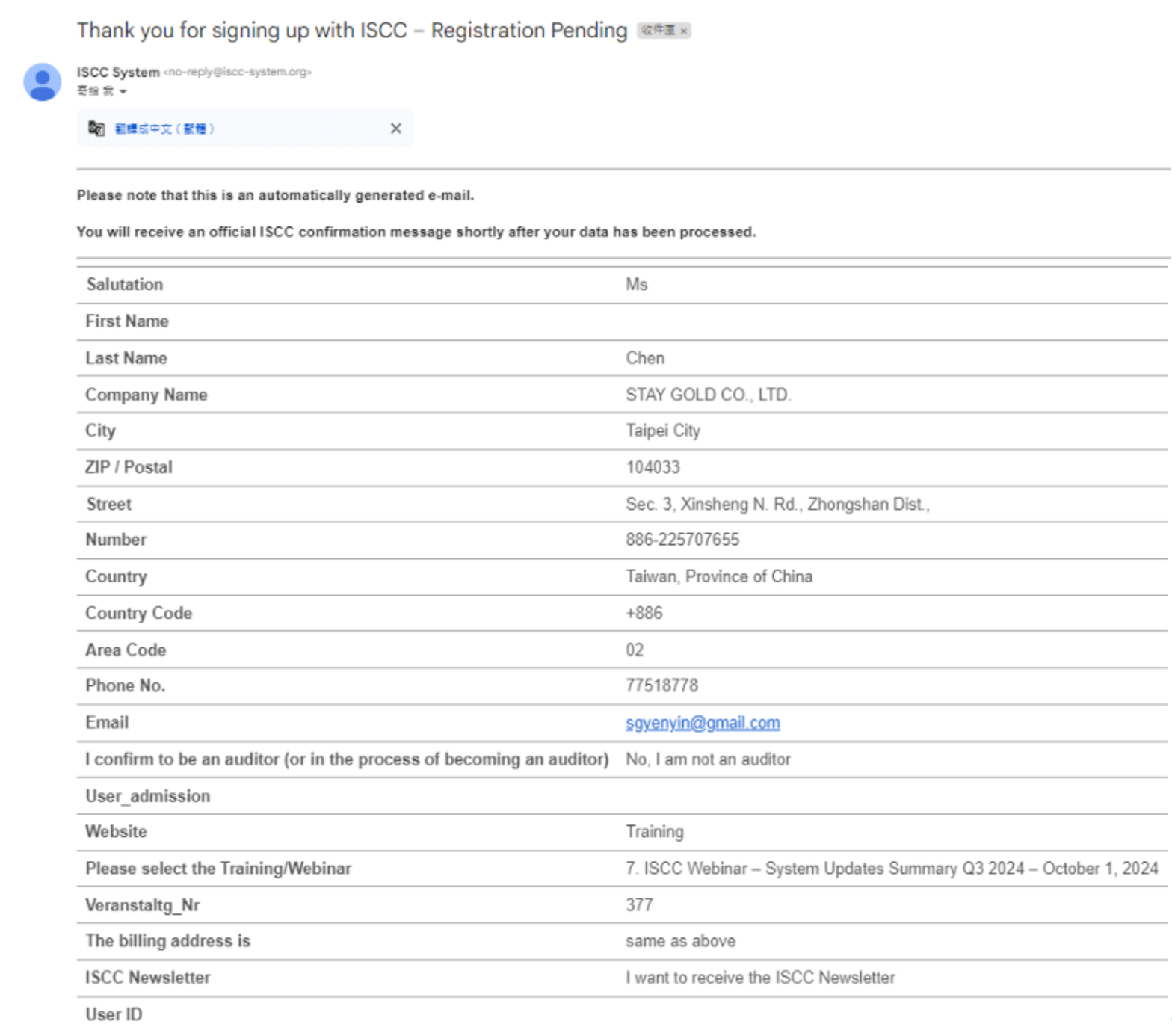
Task: Select the Salutation value Ms
Action: [637, 285]
